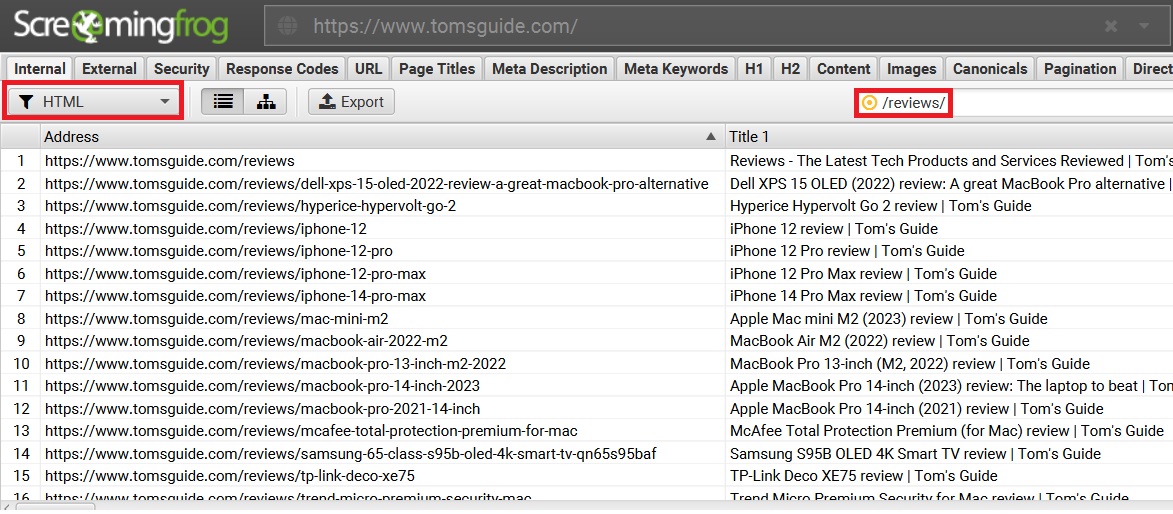The image size is (1173, 514).
Task: Open the Response Codes tab
Action: click(282, 69)
